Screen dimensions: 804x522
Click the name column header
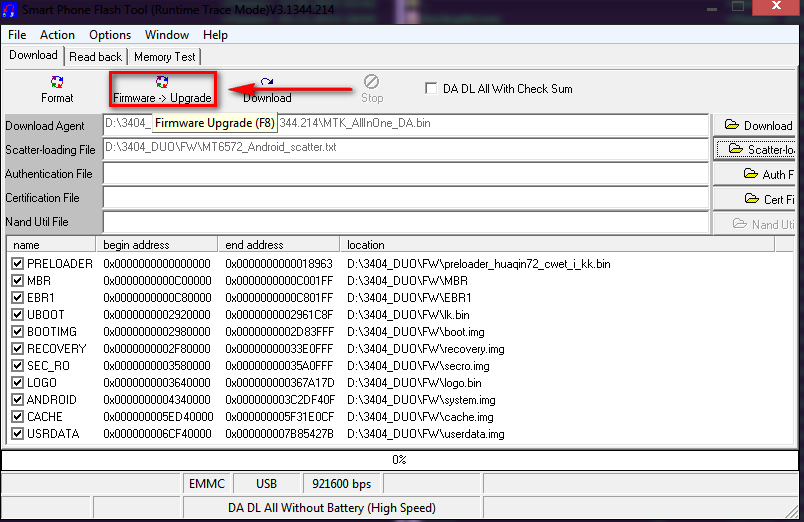click(x=51, y=245)
